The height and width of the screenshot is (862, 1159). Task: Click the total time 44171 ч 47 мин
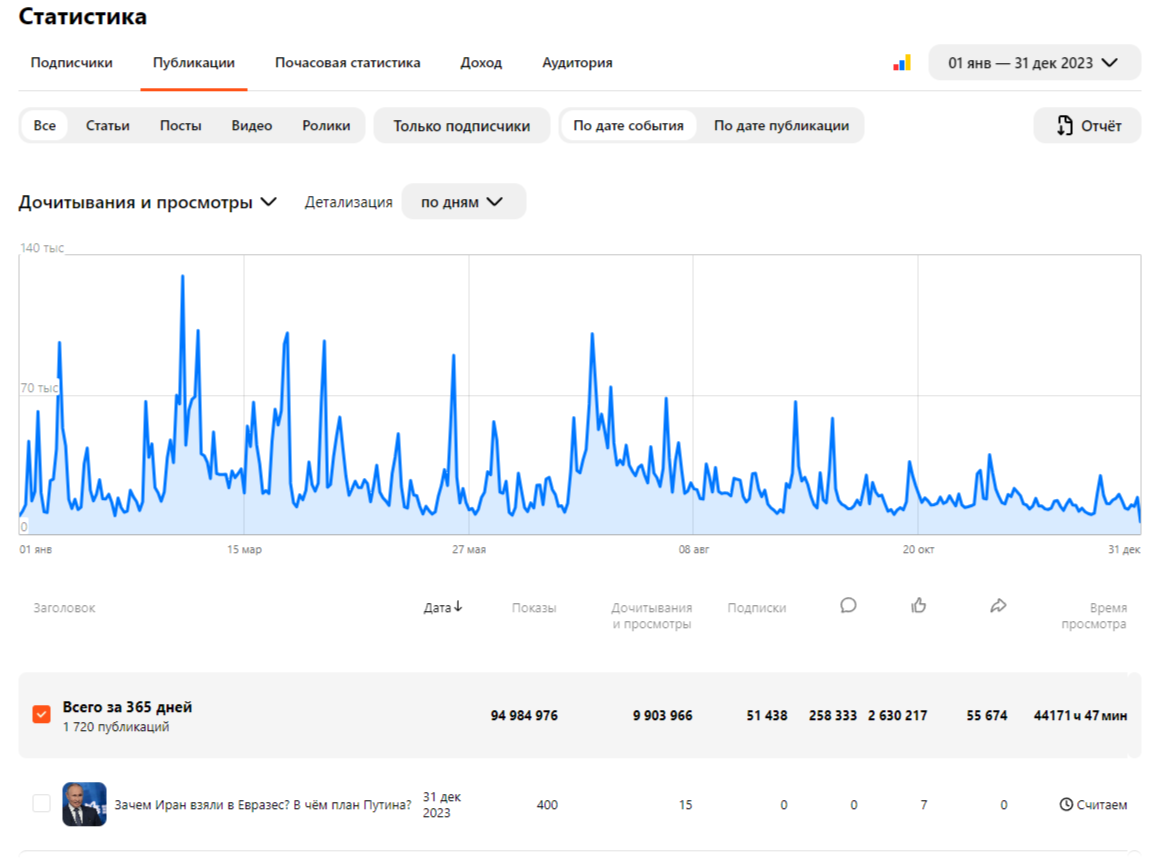[1080, 716]
